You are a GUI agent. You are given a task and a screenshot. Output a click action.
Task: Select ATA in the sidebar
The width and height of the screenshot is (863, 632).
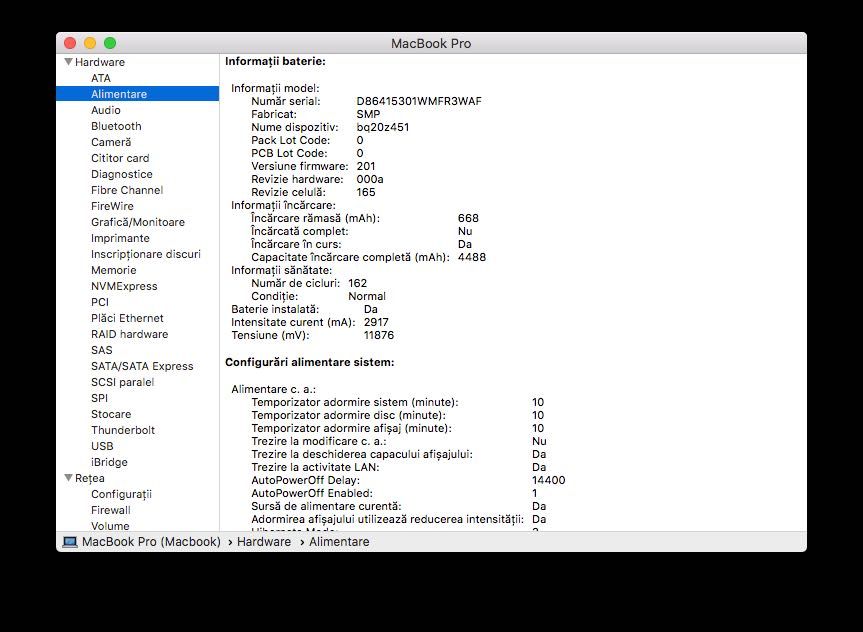tap(101, 78)
